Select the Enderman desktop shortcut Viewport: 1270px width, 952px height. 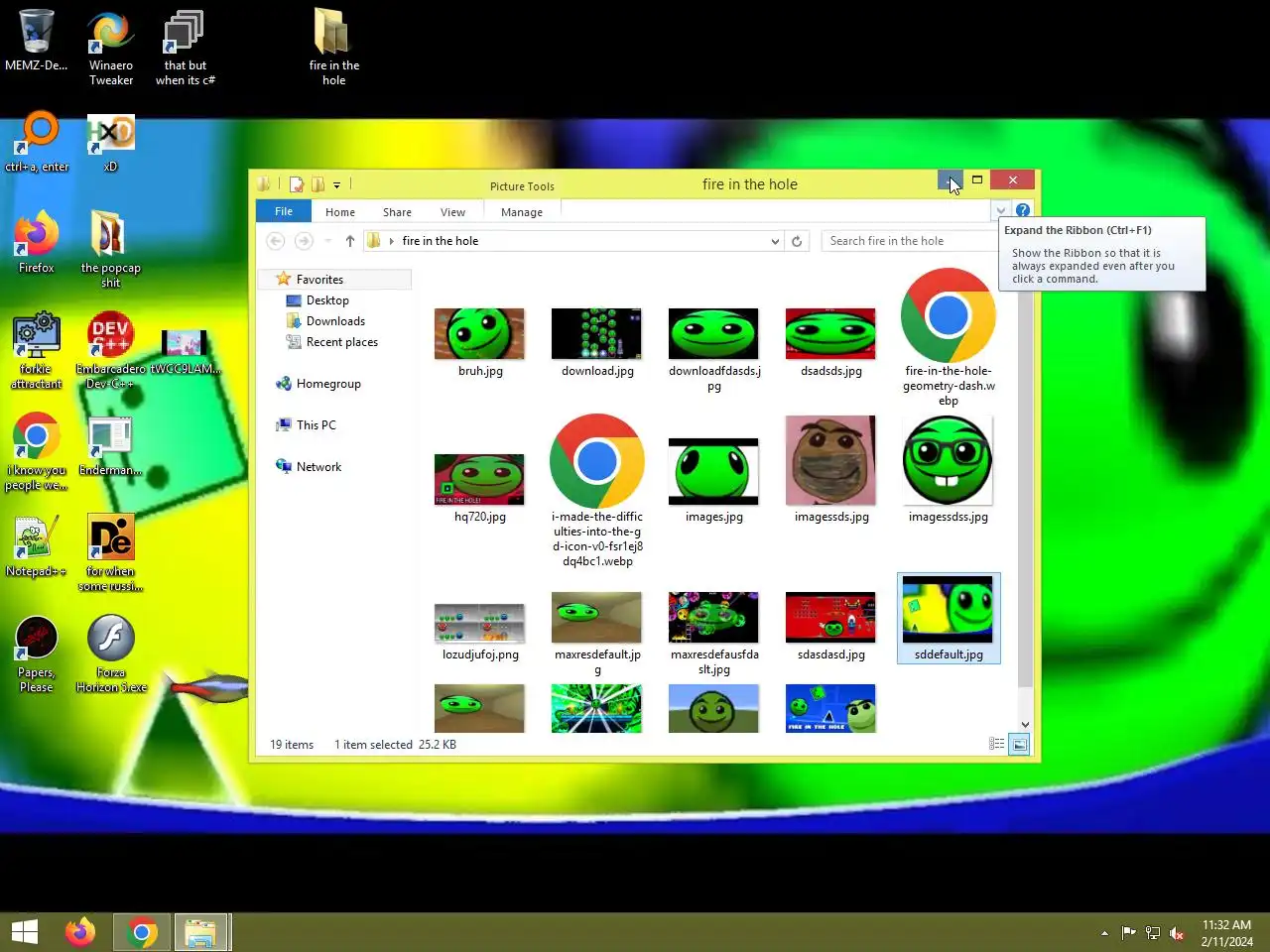pyautogui.click(x=110, y=446)
